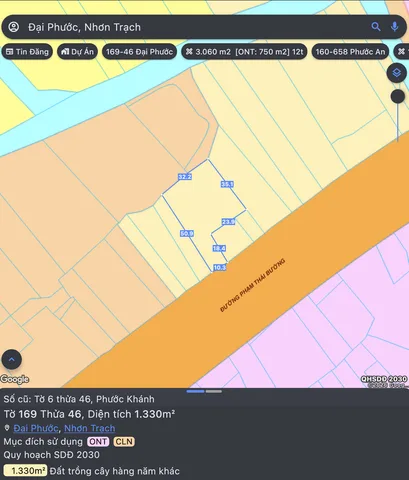Viewport: 409px width, 480px height.
Task: Click the 50.9 edge measurement label
Action: pyautogui.click(x=187, y=233)
